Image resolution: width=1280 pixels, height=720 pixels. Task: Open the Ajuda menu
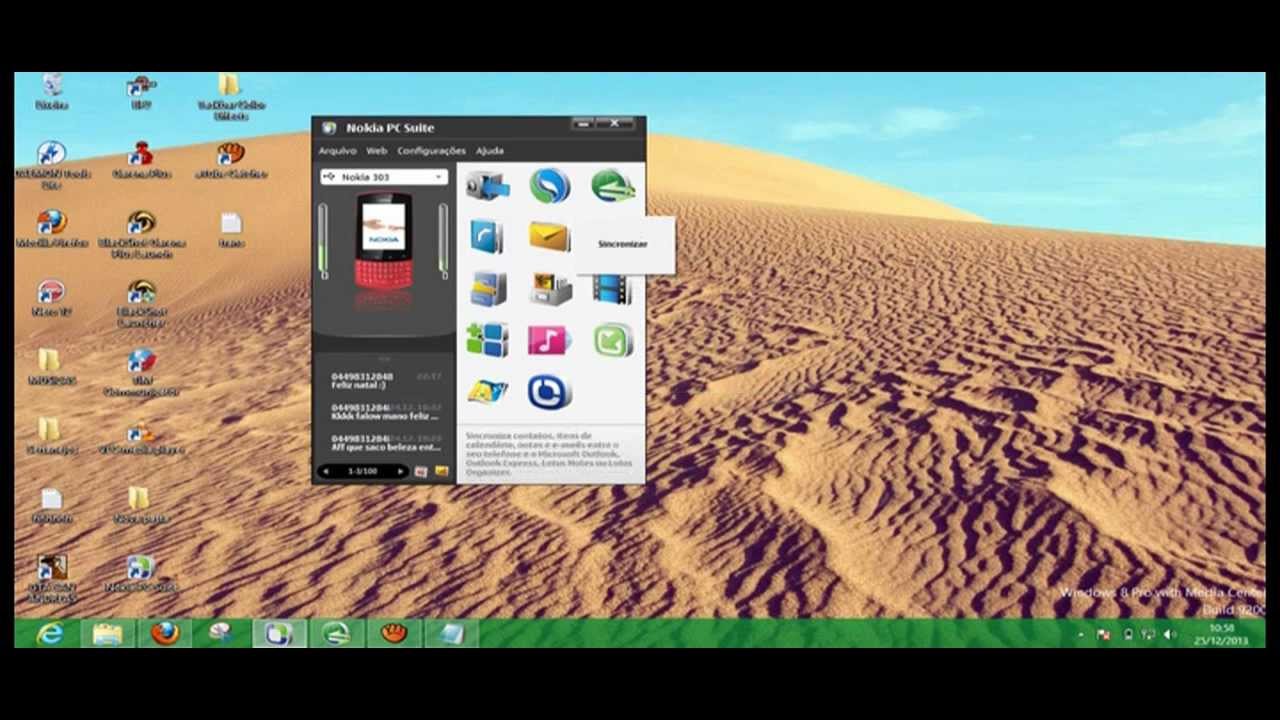pos(490,151)
